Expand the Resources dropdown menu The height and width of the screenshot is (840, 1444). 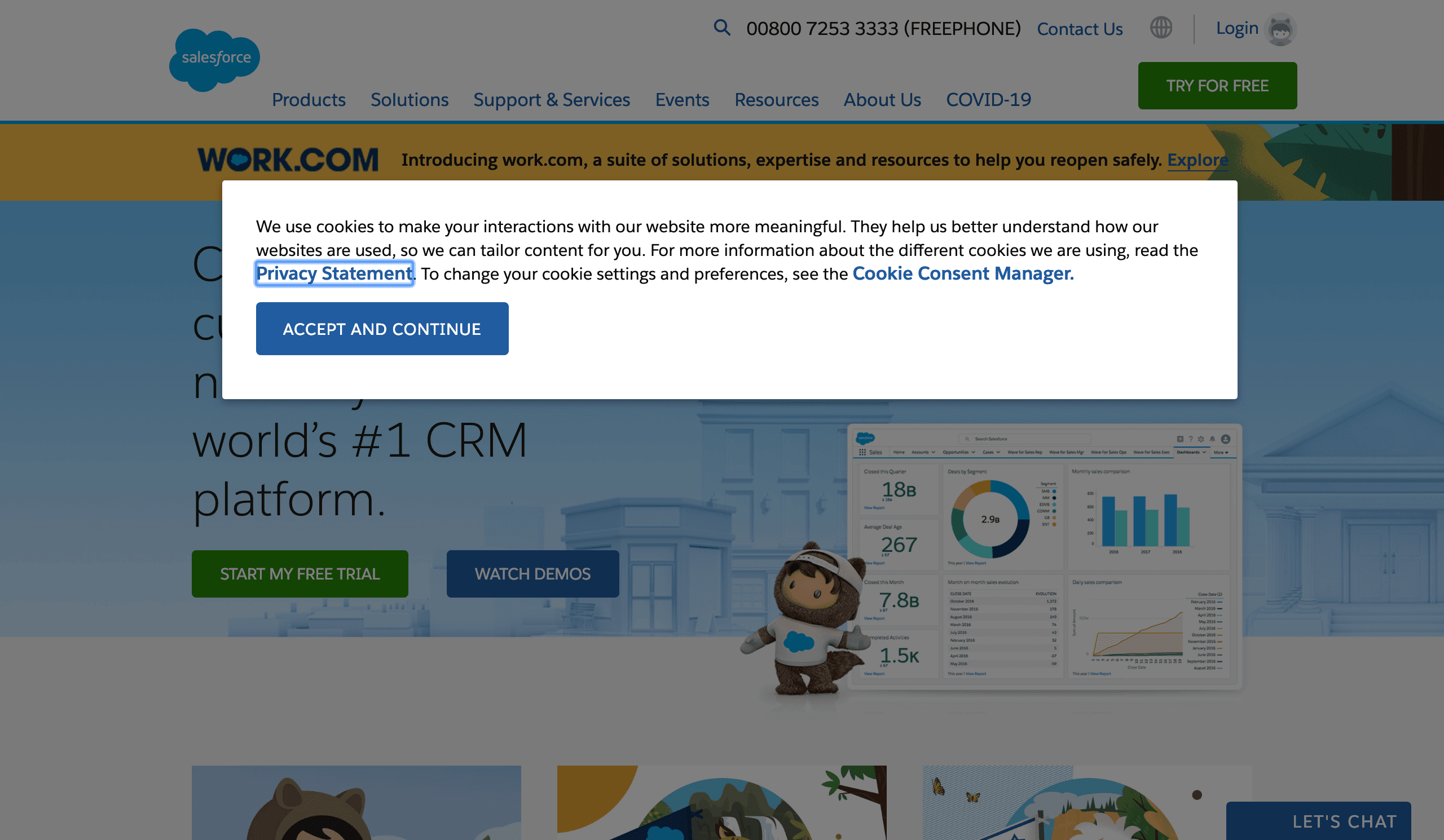[x=777, y=99]
